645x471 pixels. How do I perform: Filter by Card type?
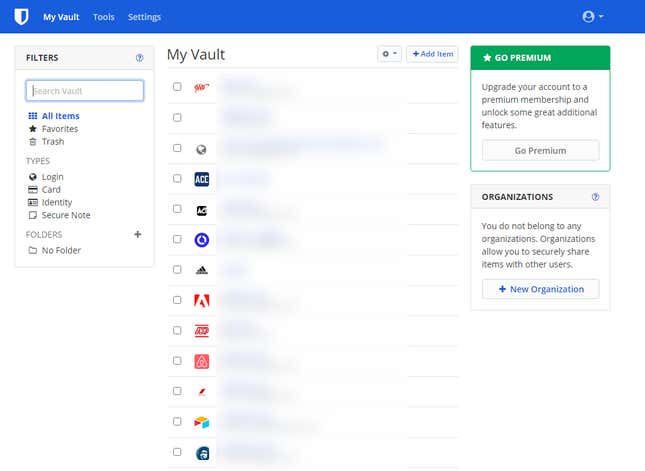coord(51,190)
